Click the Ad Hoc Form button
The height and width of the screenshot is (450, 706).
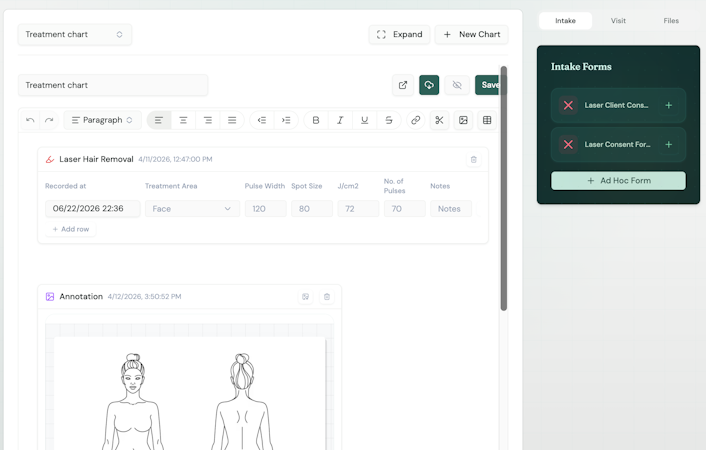(x=619, y=181)
